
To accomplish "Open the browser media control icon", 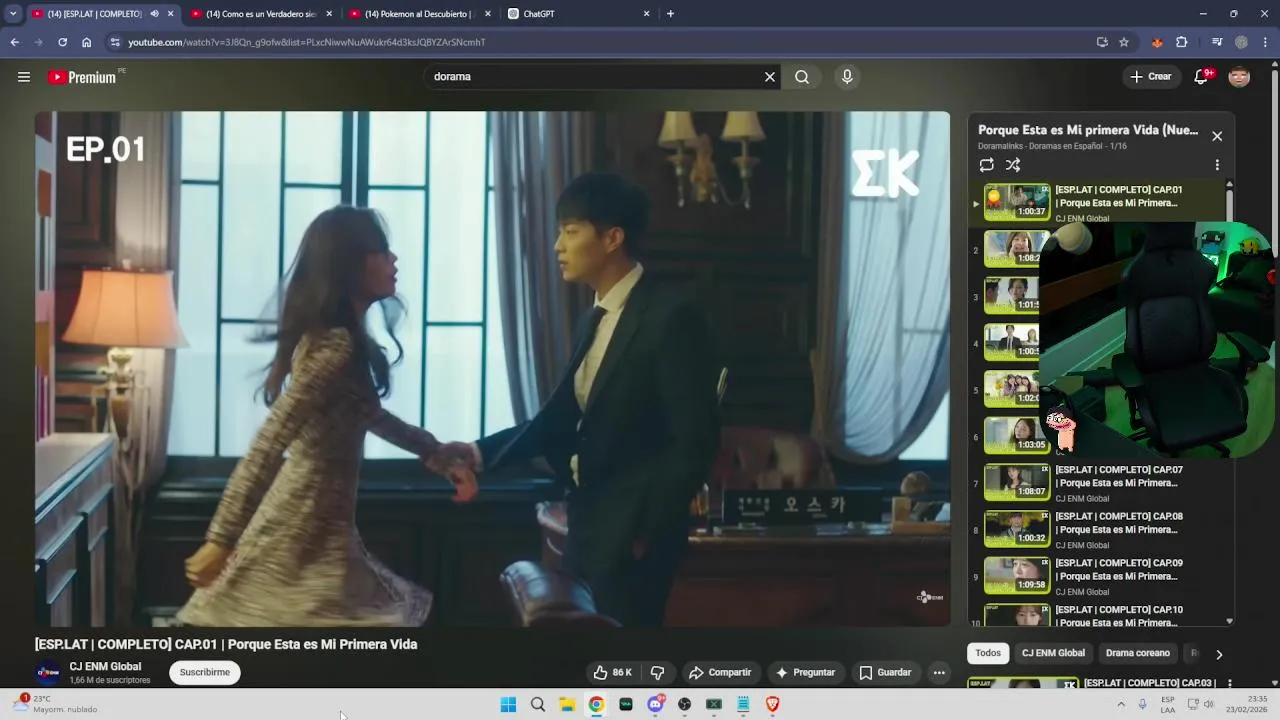I will (x=1217, y=42).
